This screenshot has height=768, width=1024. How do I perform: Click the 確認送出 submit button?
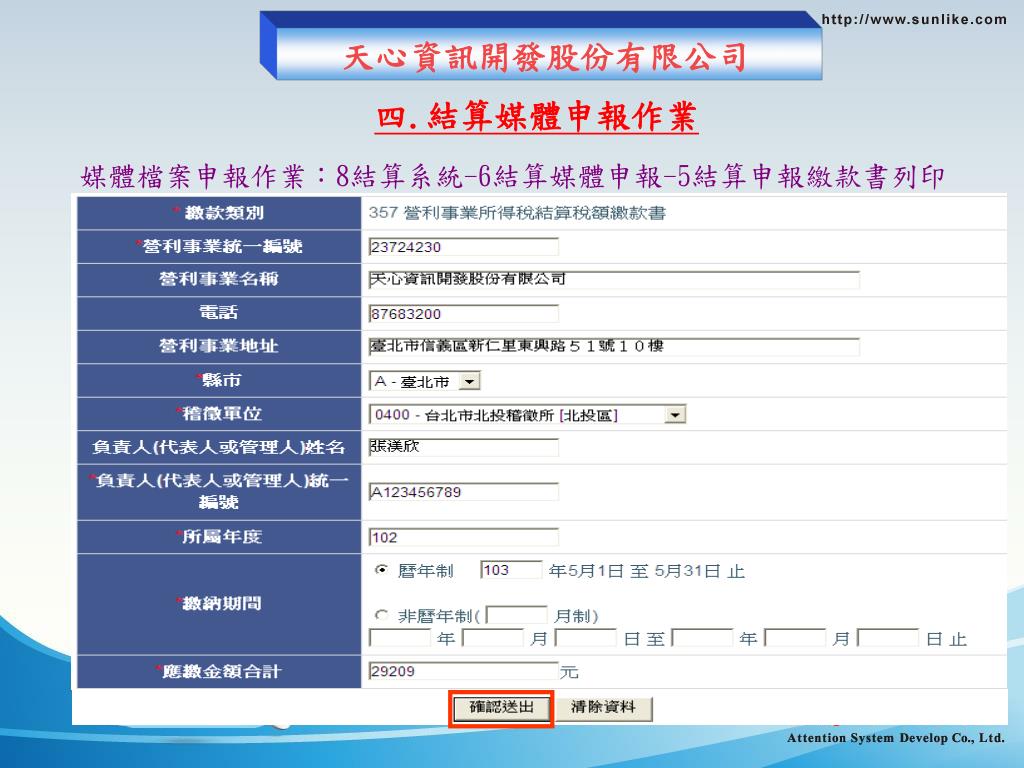point(501,708)
